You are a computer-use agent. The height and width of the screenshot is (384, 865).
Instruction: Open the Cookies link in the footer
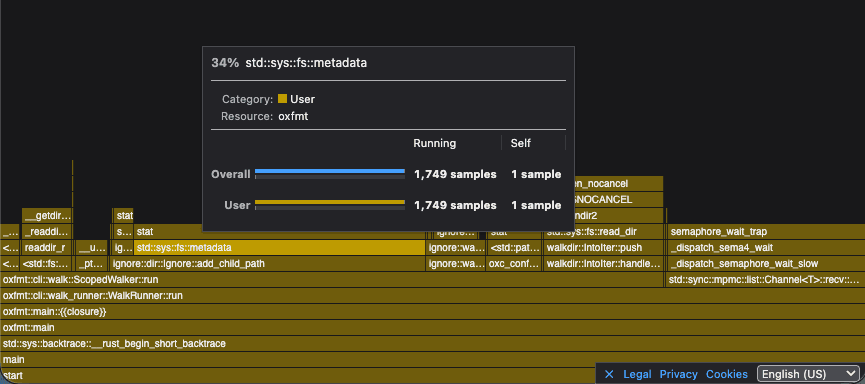[727, 374]
